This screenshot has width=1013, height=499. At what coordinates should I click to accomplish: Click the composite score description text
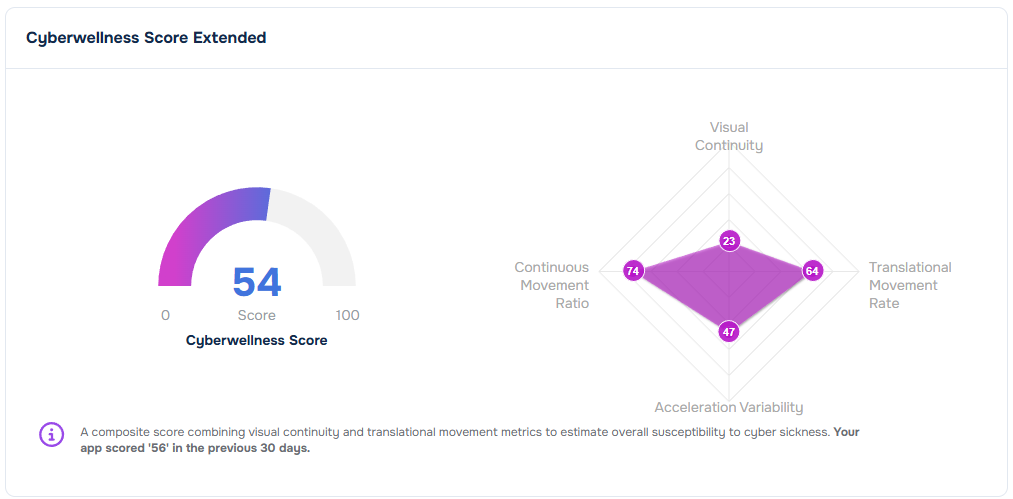point(450,432)
